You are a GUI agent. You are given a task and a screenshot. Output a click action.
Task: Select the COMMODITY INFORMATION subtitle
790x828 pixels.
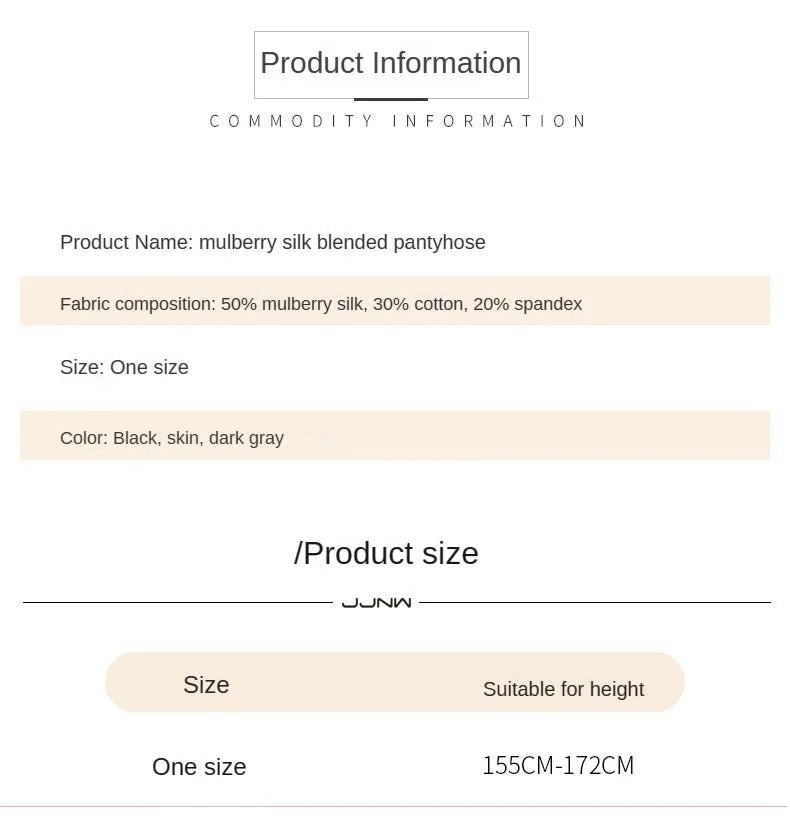click(398, 122)
